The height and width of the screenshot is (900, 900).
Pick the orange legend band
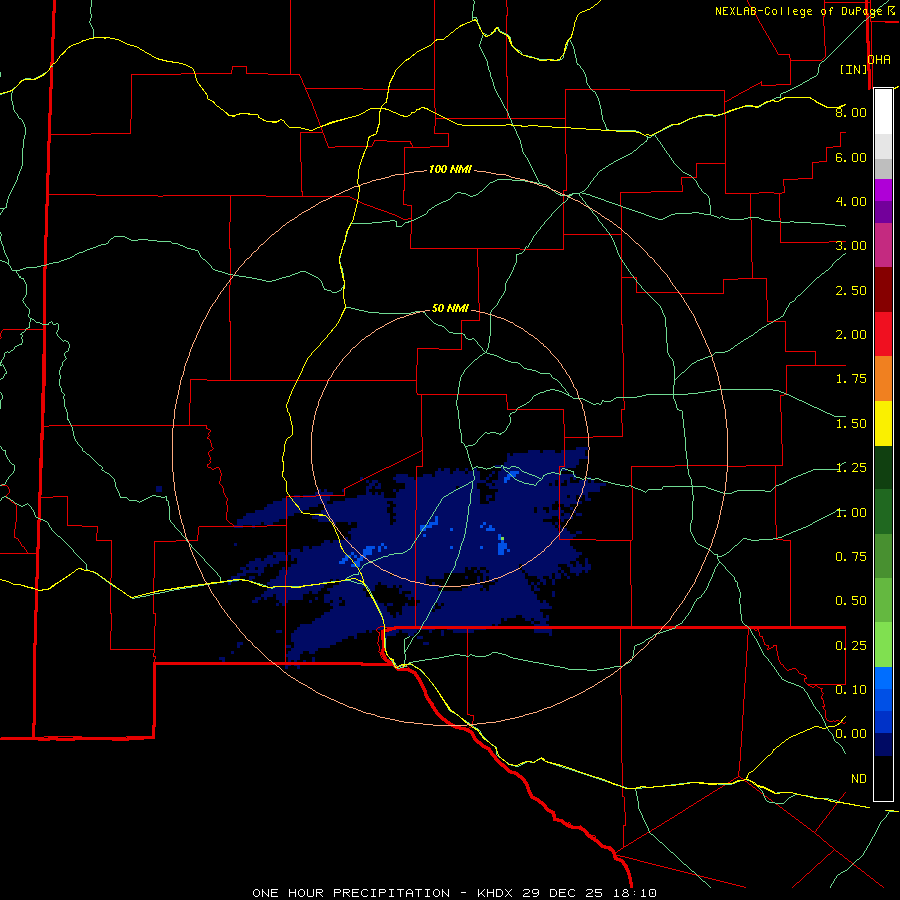(x=883, y=378)
